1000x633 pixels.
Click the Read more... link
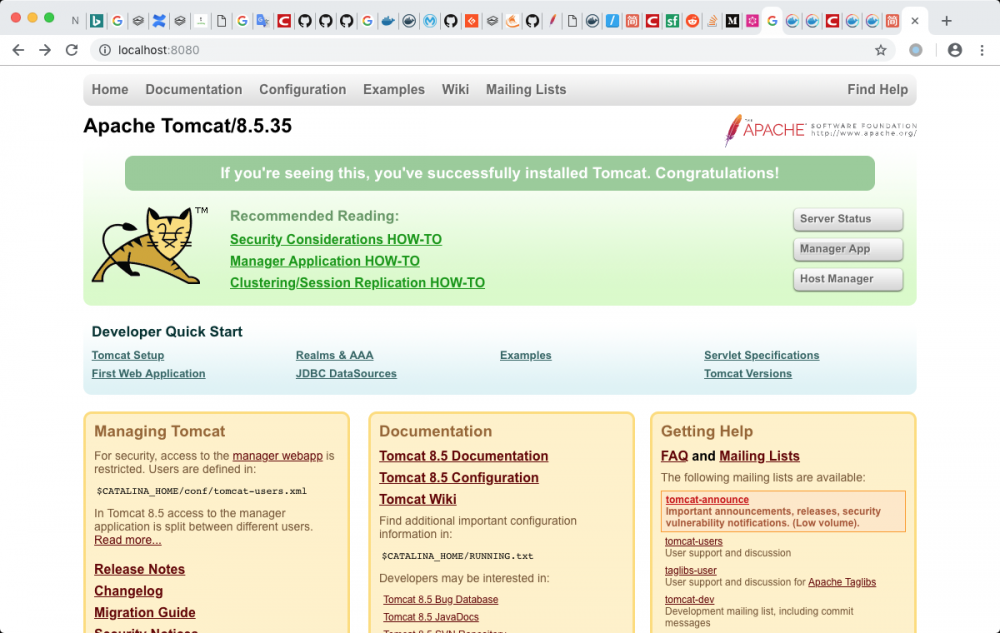[x=128, y=540]
